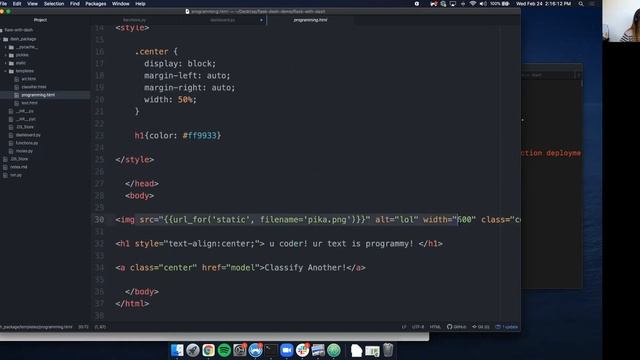Image resolution: width=640 pixels, height=360 pixels.
Task: Open Slack from the dock
Action: coord(302,350)
